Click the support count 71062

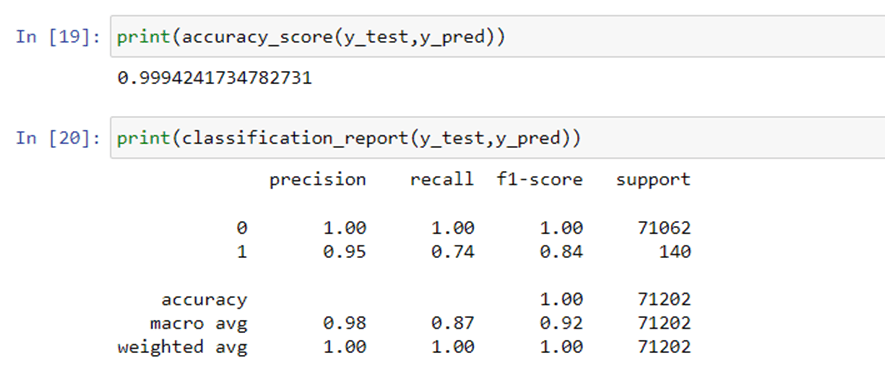click(664, 228)
